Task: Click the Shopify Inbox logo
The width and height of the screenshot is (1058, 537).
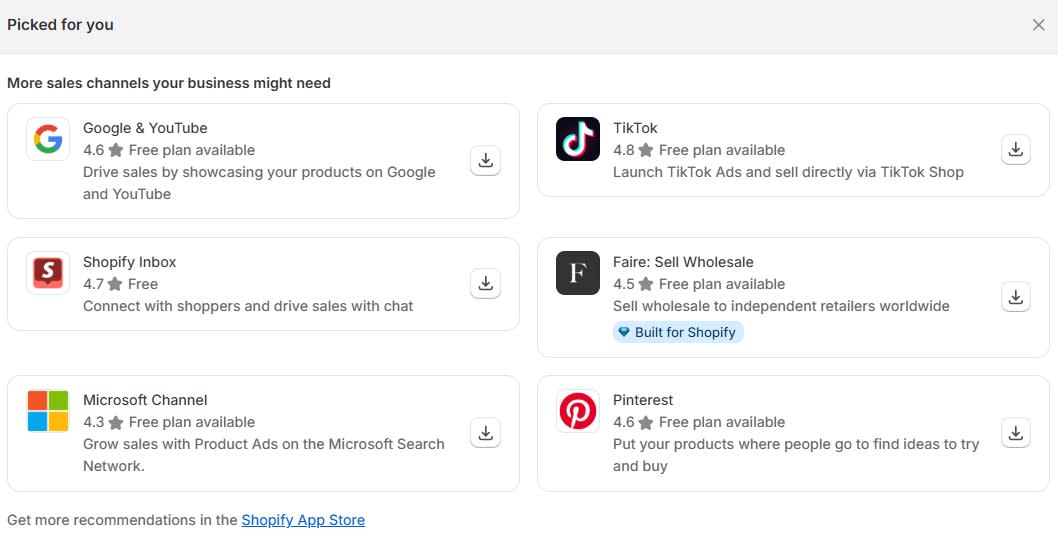Action: pyautogui.click(x=48, y=273)
